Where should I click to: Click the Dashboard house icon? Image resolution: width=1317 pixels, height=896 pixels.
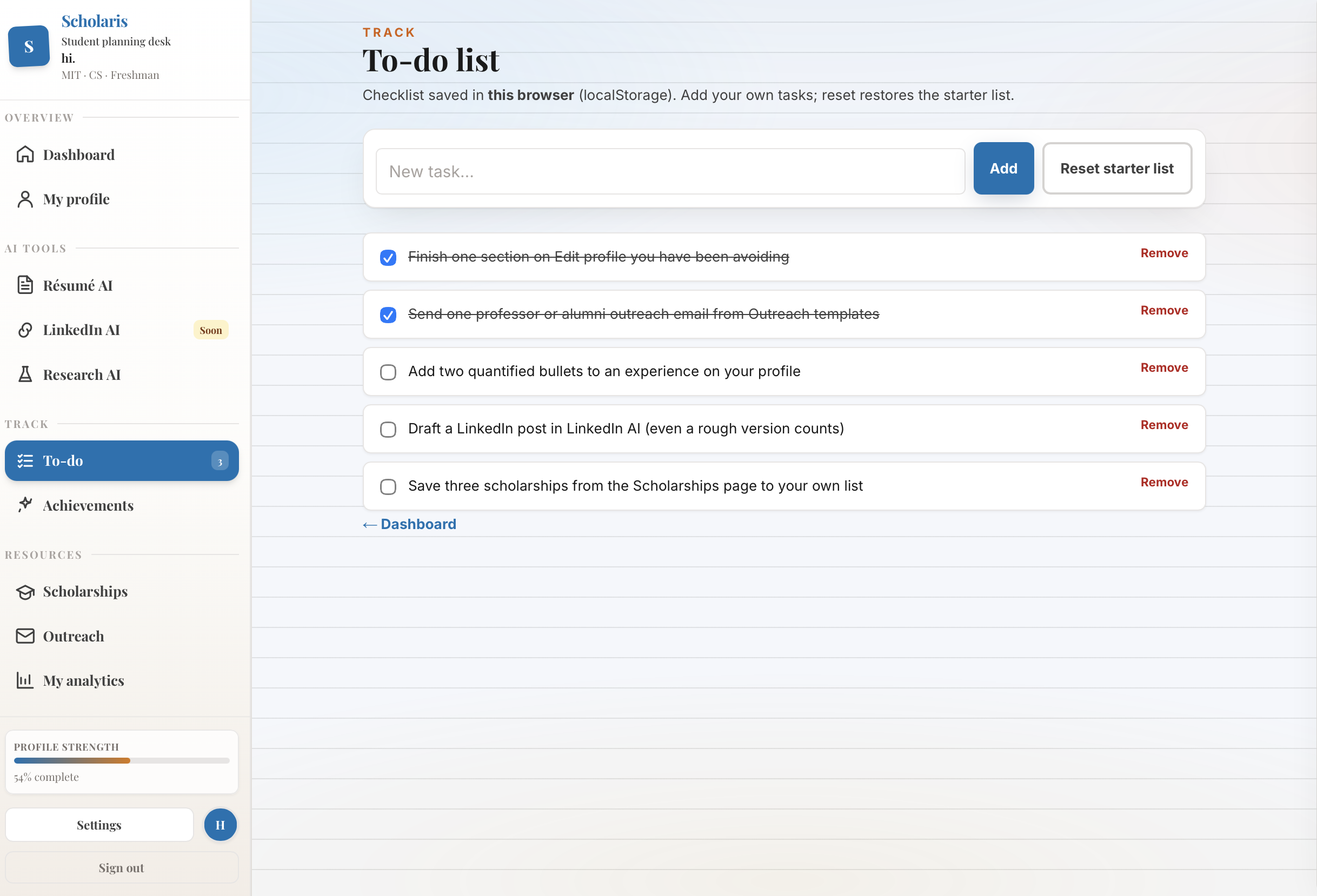point(25,154)
